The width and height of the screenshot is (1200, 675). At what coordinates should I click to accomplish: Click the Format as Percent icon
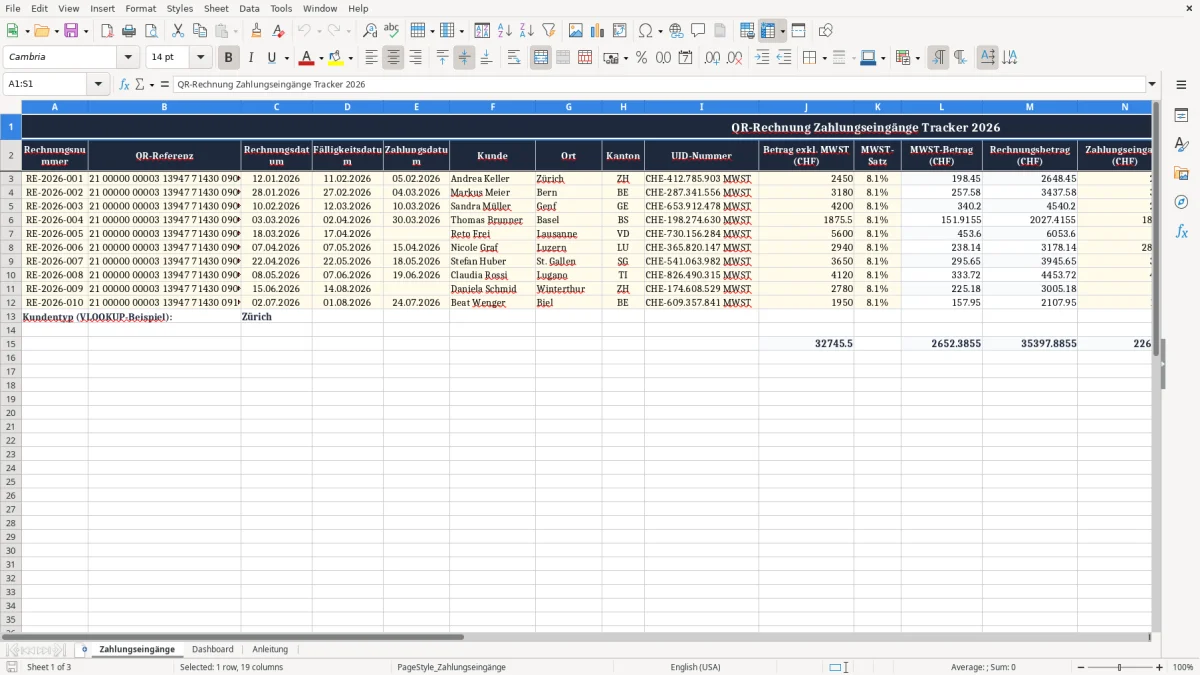point(641,58)
